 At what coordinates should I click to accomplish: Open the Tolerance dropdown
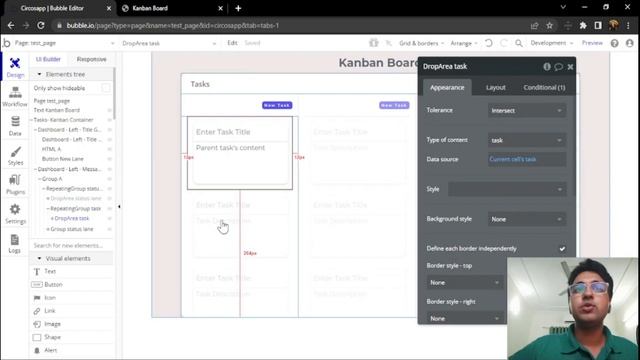527,110
